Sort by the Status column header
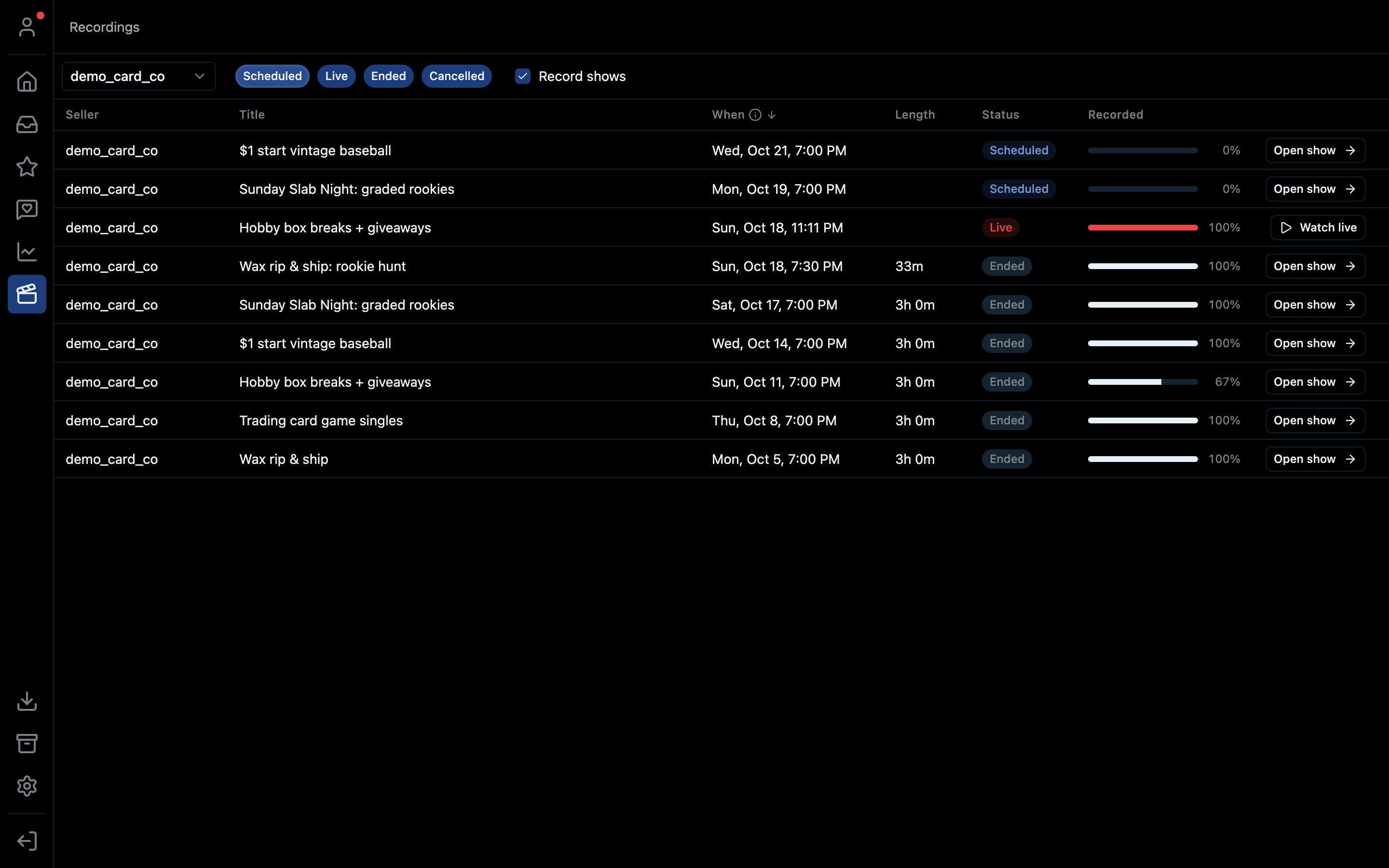The image size is (1389, 868). tap(1000, 115)
